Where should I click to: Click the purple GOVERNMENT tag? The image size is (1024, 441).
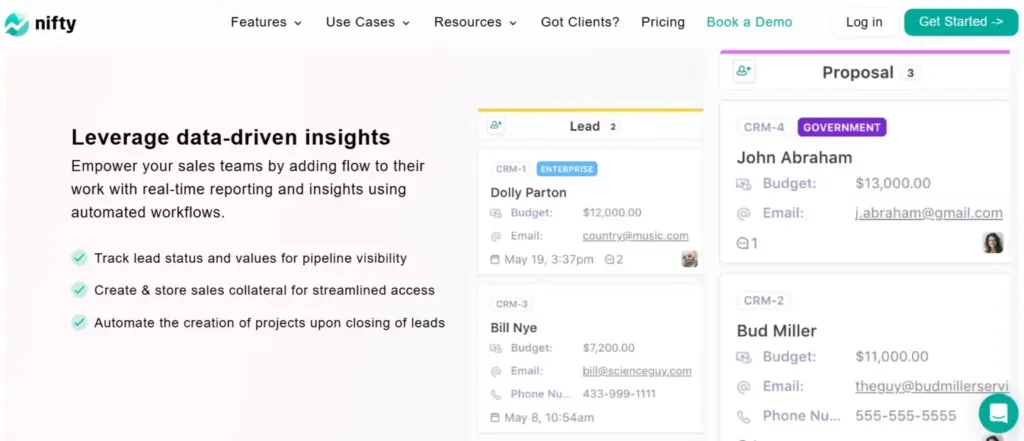coord(841,127)
